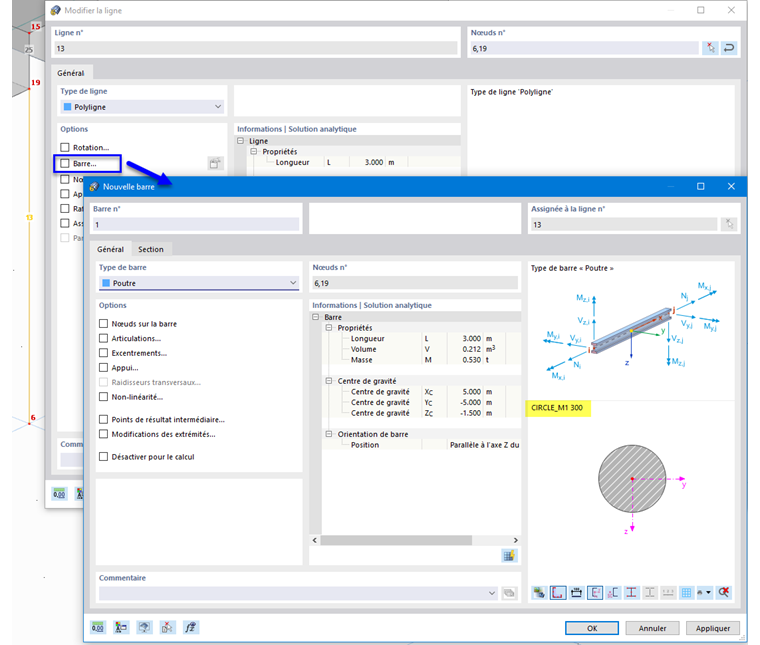Image resolution: width=760 pixels, height=645 pixels.
Task: Click the OK button
Action: [592, 628]
